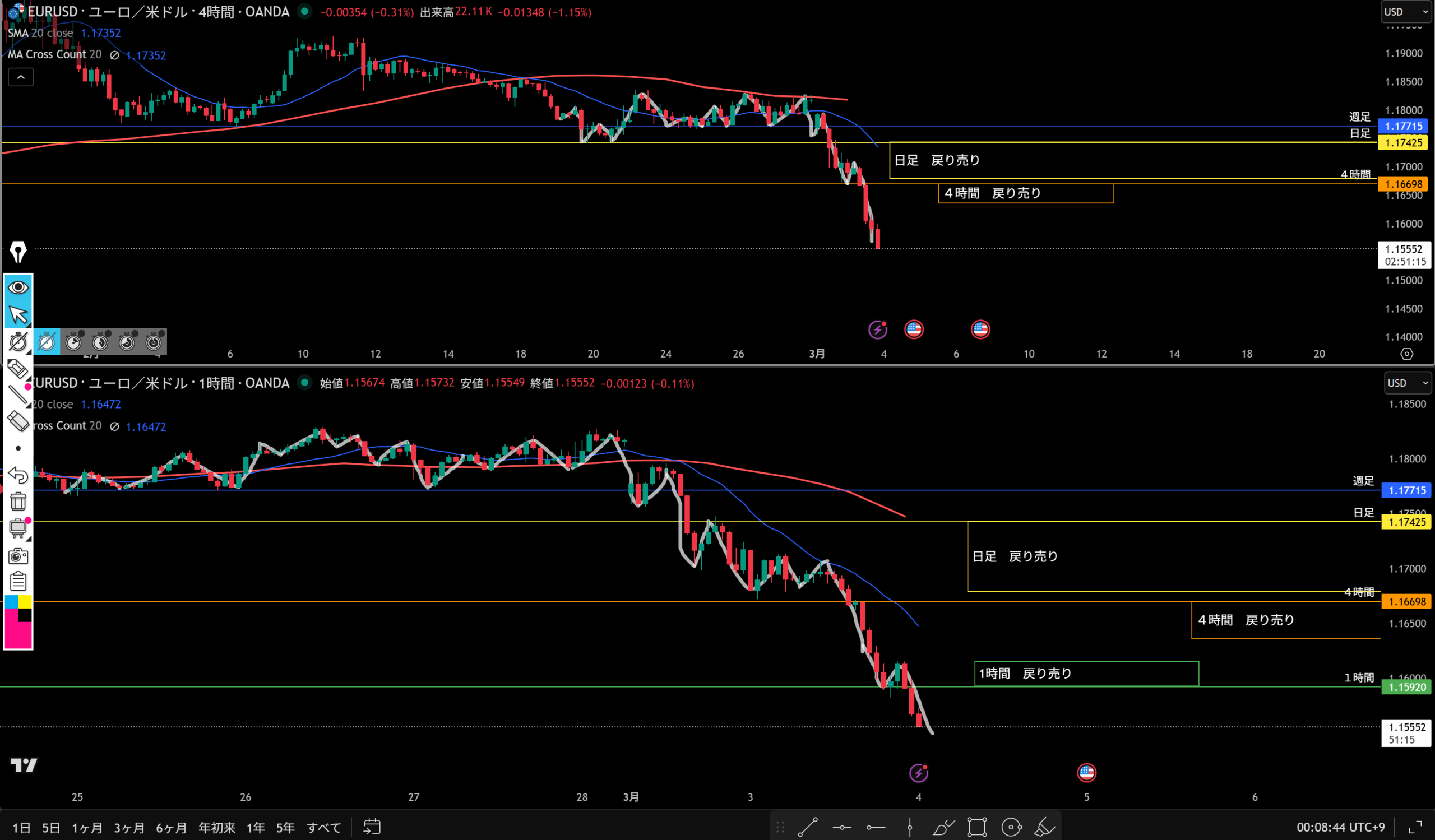Select the 年初来 time range

tap(216, 828)
